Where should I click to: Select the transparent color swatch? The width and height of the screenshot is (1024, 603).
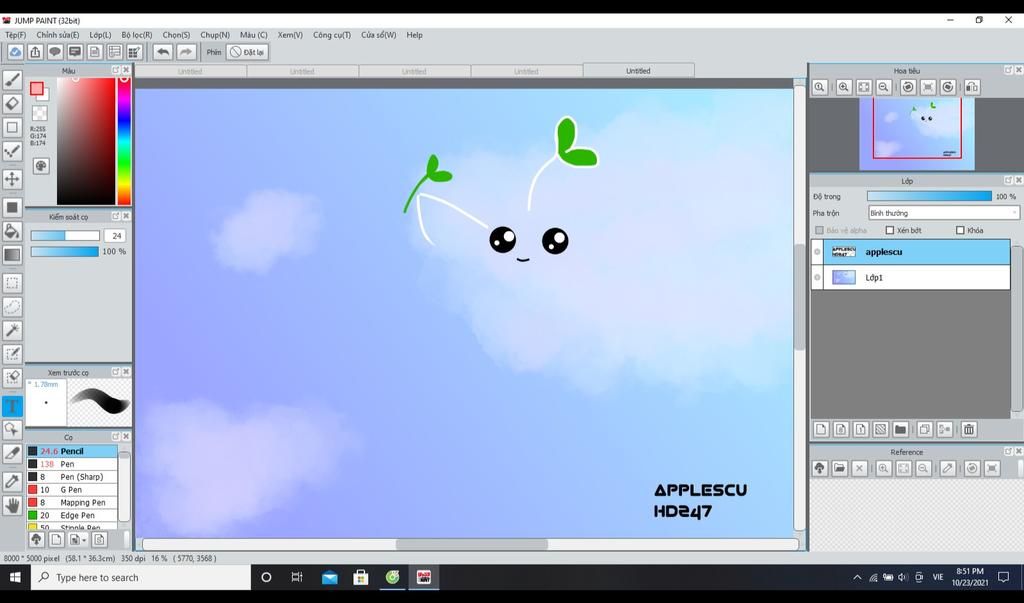coord(40,114)
